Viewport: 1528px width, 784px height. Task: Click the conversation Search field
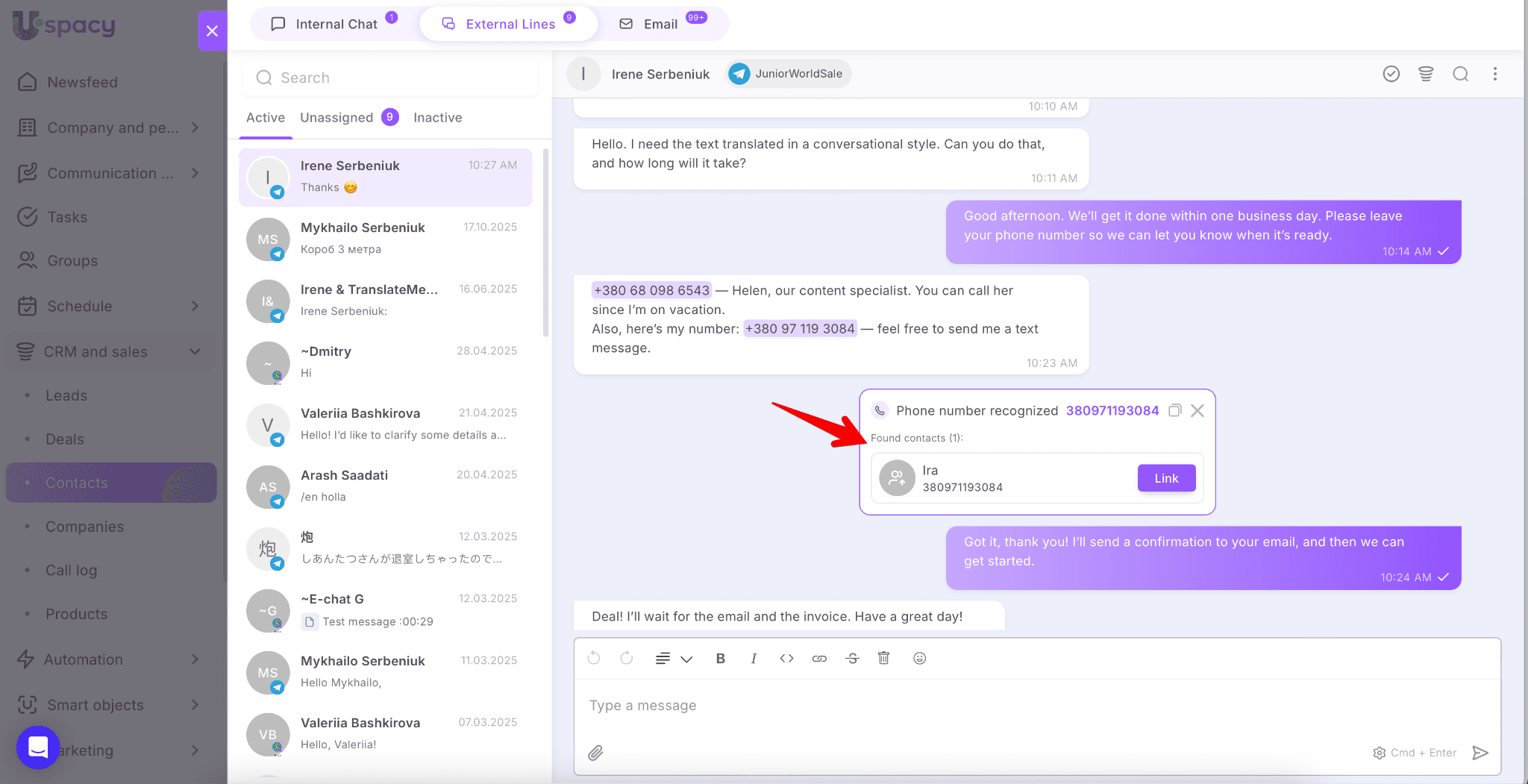tap(389, 78)
